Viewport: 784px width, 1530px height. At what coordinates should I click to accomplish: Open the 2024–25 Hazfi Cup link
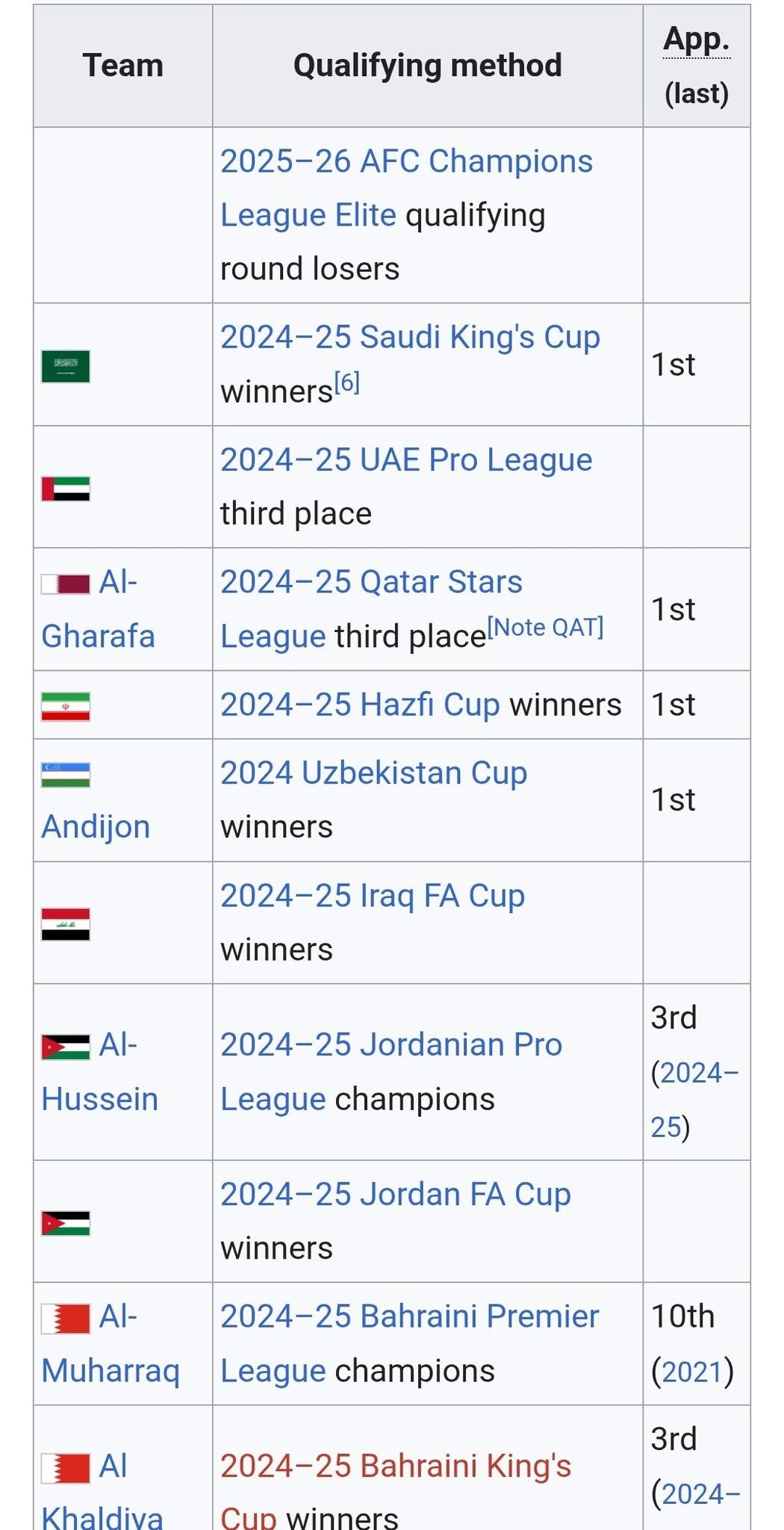point(360,704)
